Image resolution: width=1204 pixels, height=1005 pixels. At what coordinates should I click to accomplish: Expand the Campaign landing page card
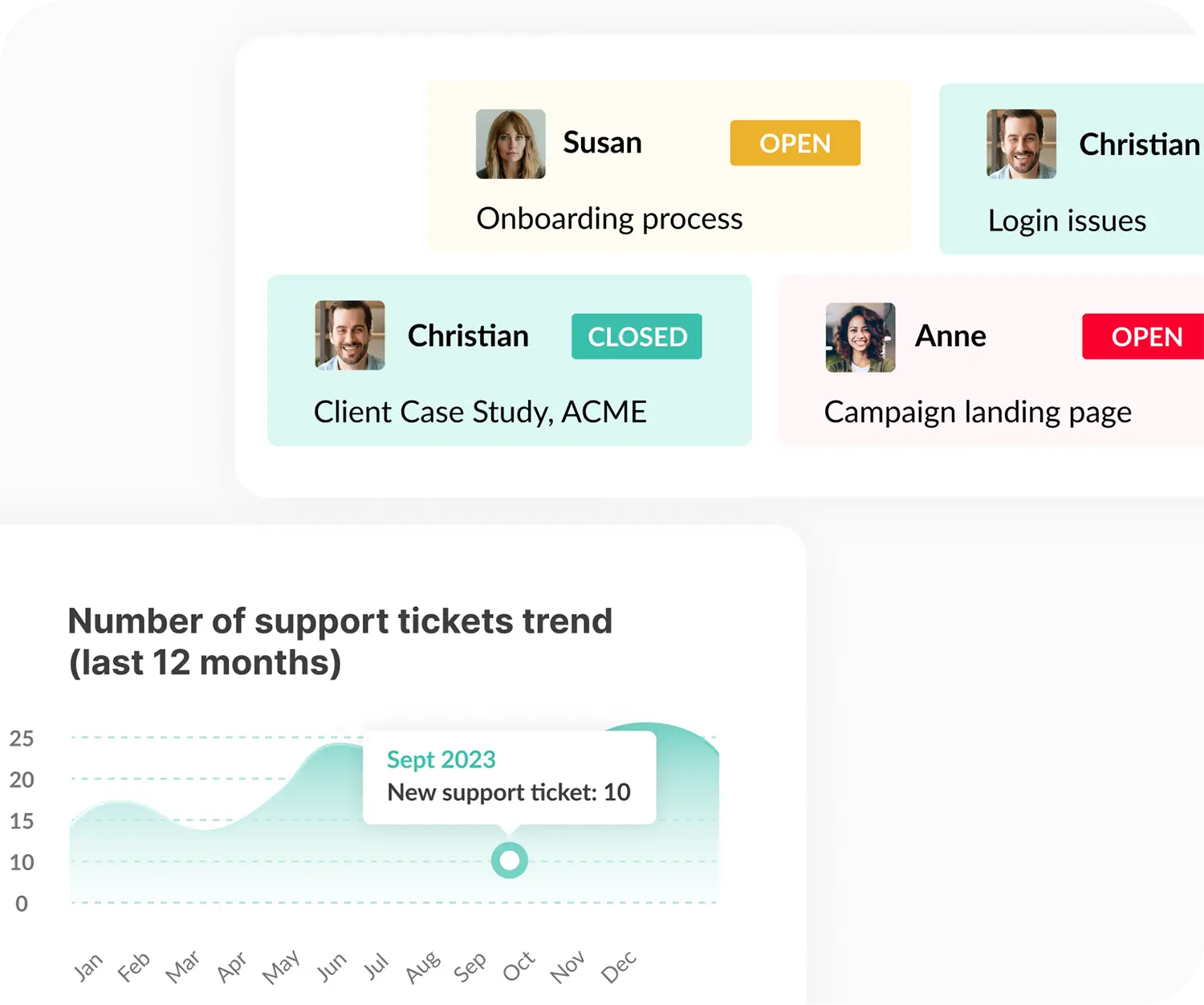point(976,412)
